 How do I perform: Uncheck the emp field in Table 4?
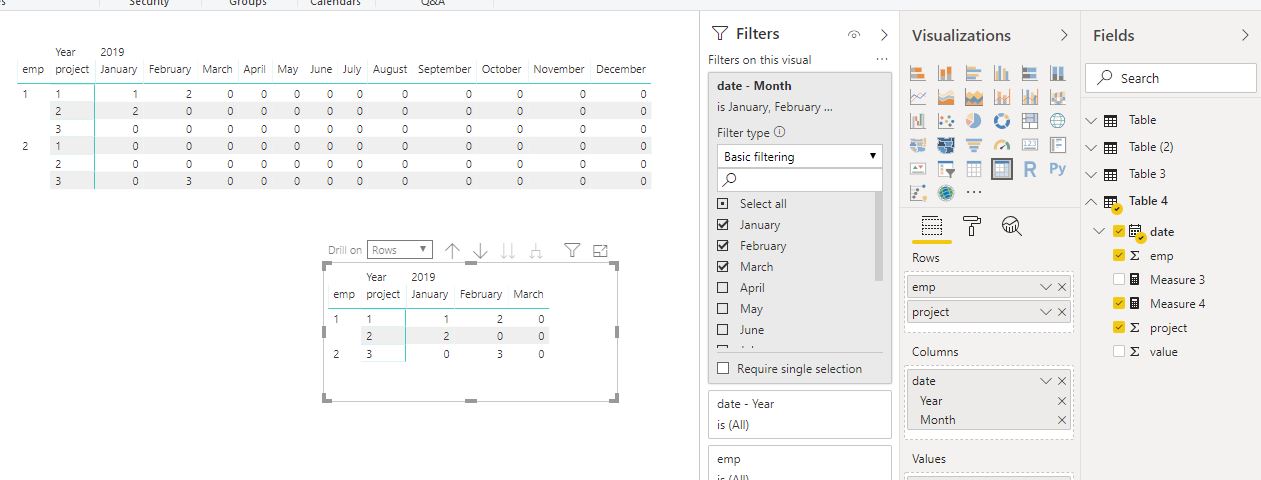pyautogui.click(x=1119, y=255)
